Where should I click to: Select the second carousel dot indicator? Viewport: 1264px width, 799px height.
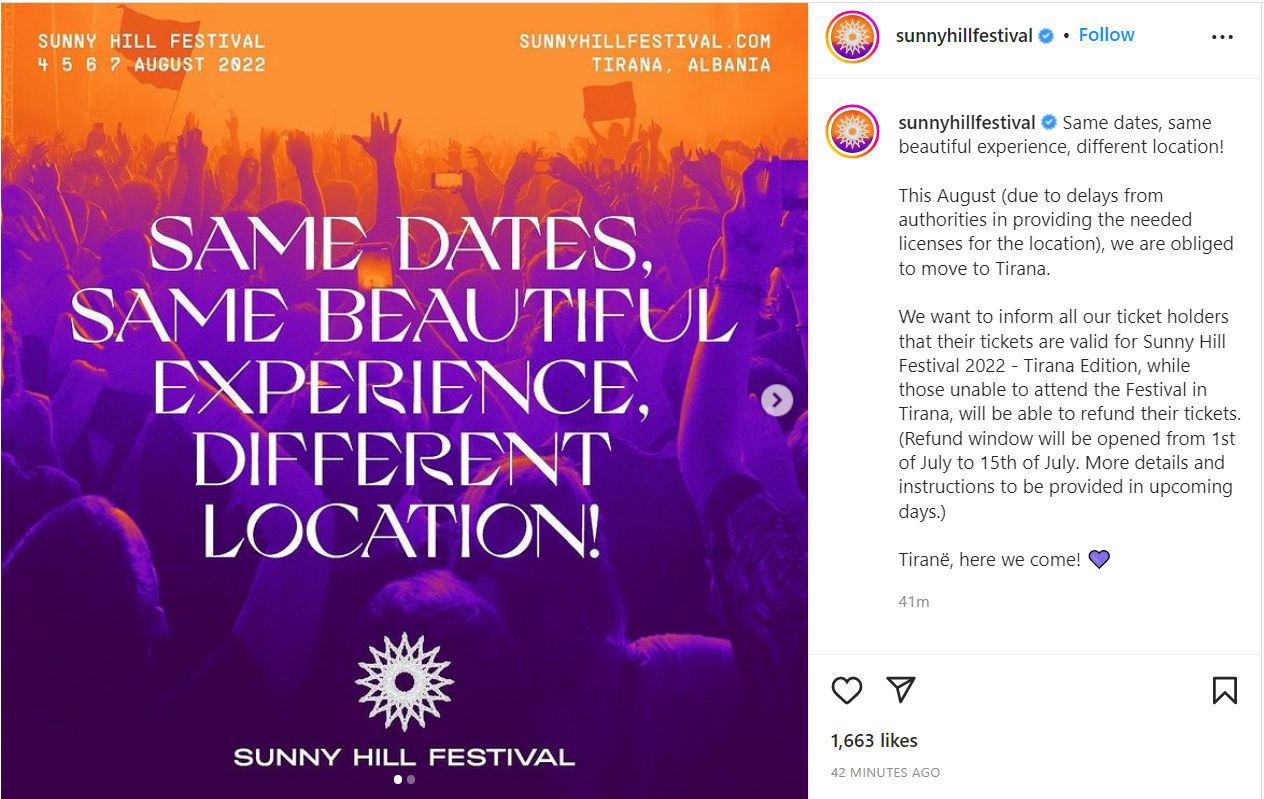coord(411,780)
